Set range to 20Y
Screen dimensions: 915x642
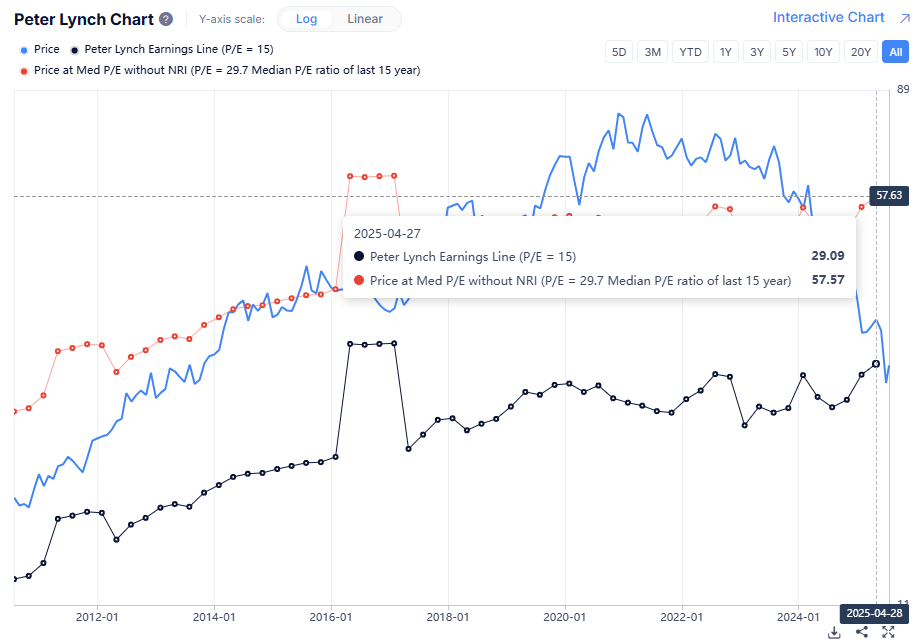click(x=859, y=52)
